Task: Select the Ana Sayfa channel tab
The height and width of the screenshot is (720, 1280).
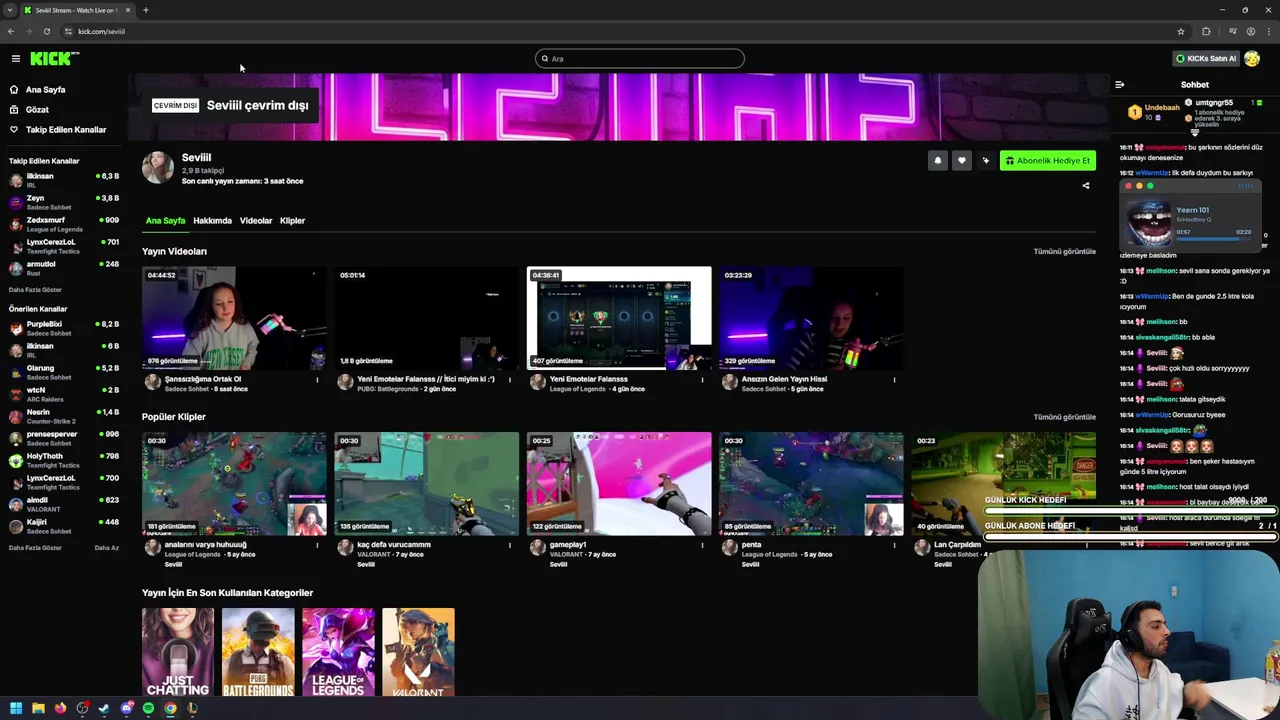Action: tap(165, 221)
